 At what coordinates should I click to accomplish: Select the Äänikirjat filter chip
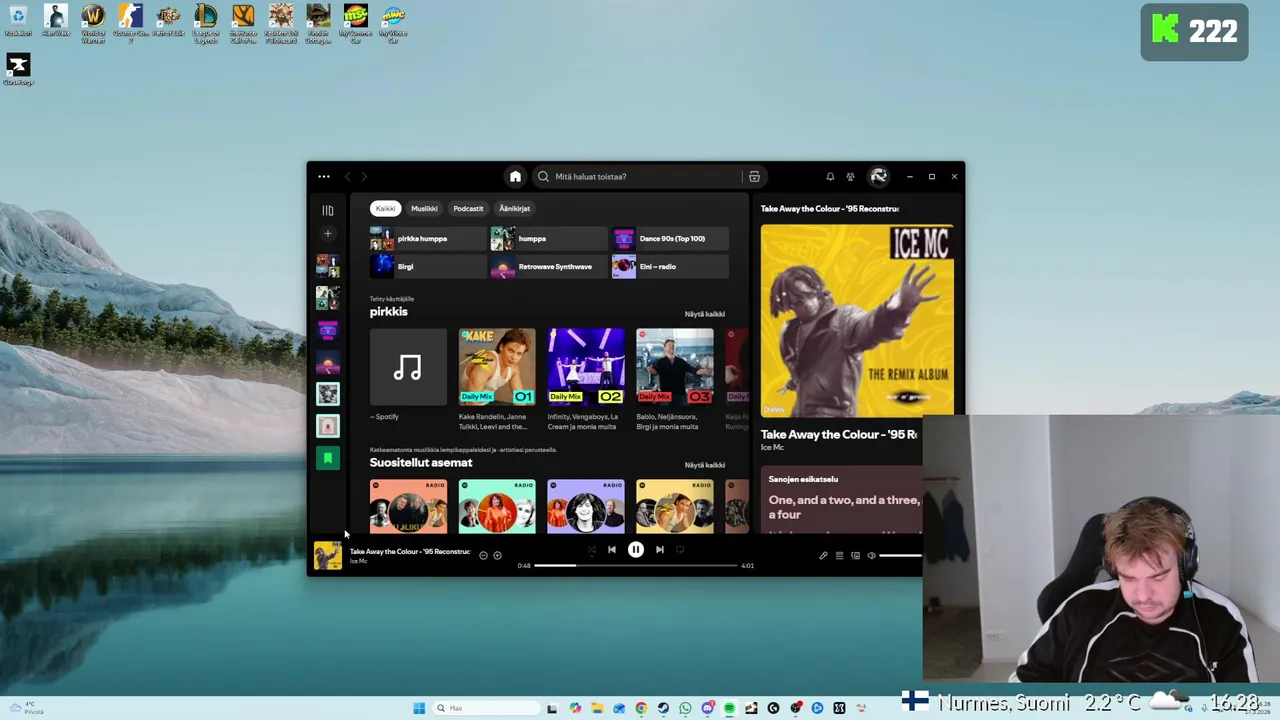[515, 208]
